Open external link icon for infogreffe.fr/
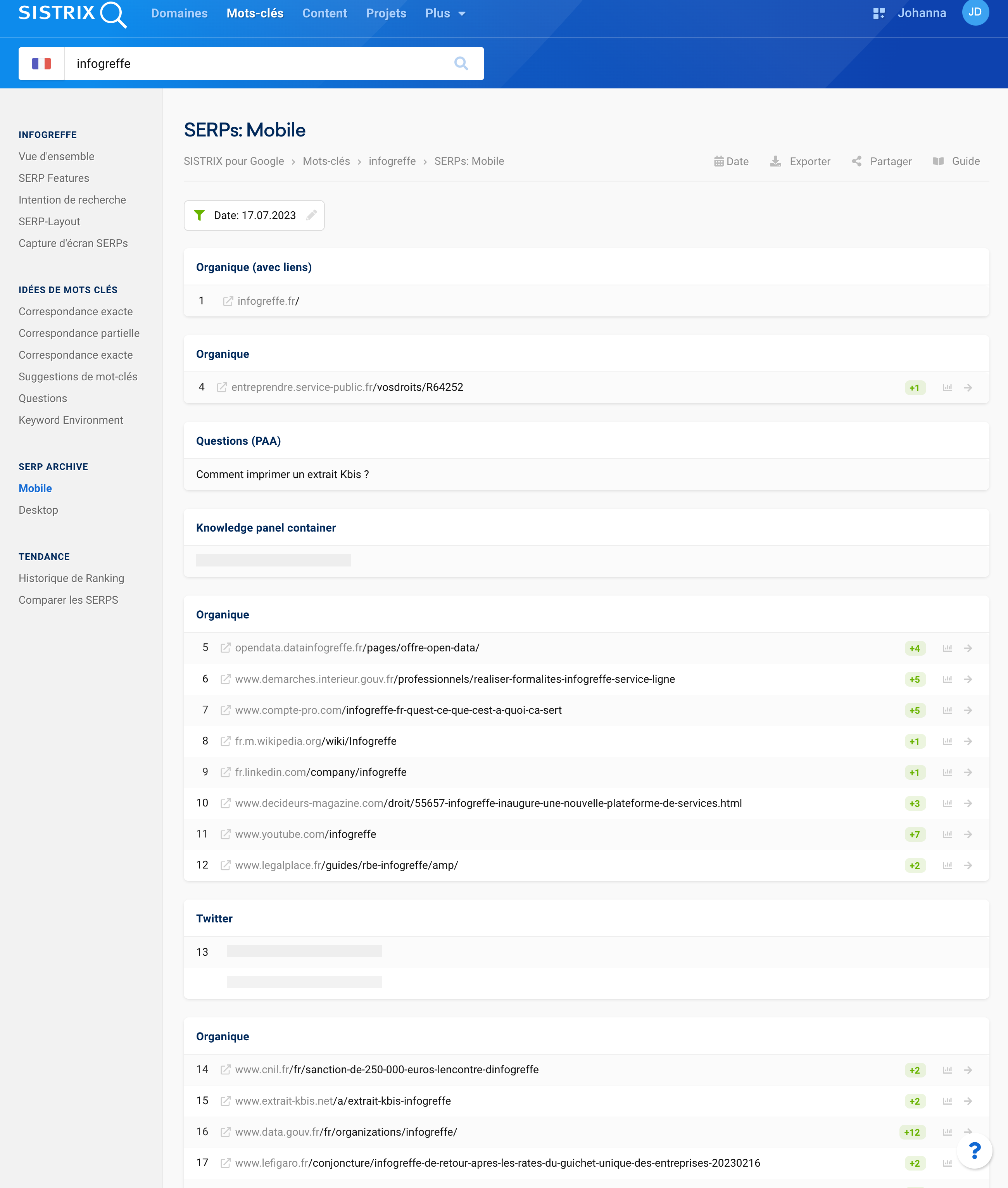The image size is (1008, 1188). [x=228, y=301]
